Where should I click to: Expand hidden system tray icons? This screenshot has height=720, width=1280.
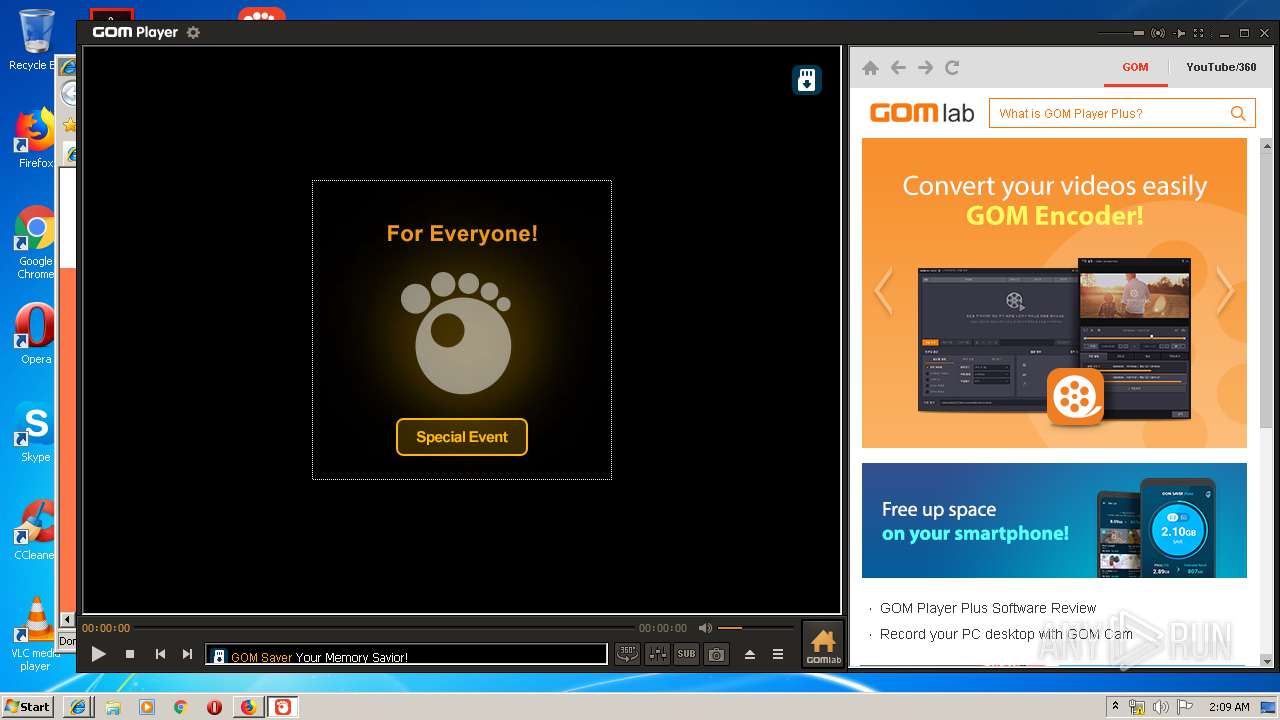1115,707
